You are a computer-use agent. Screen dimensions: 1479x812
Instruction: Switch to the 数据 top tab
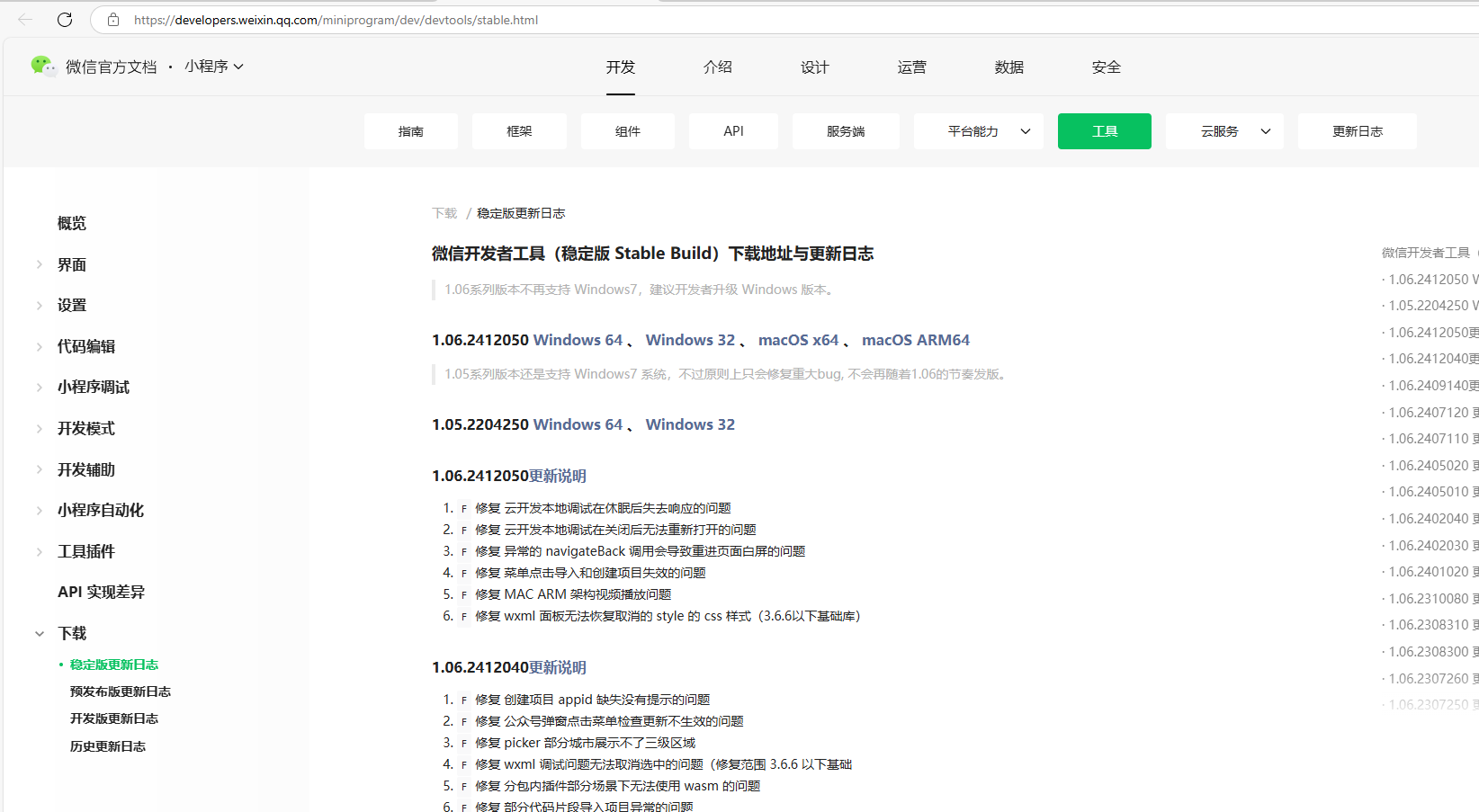1009,67
